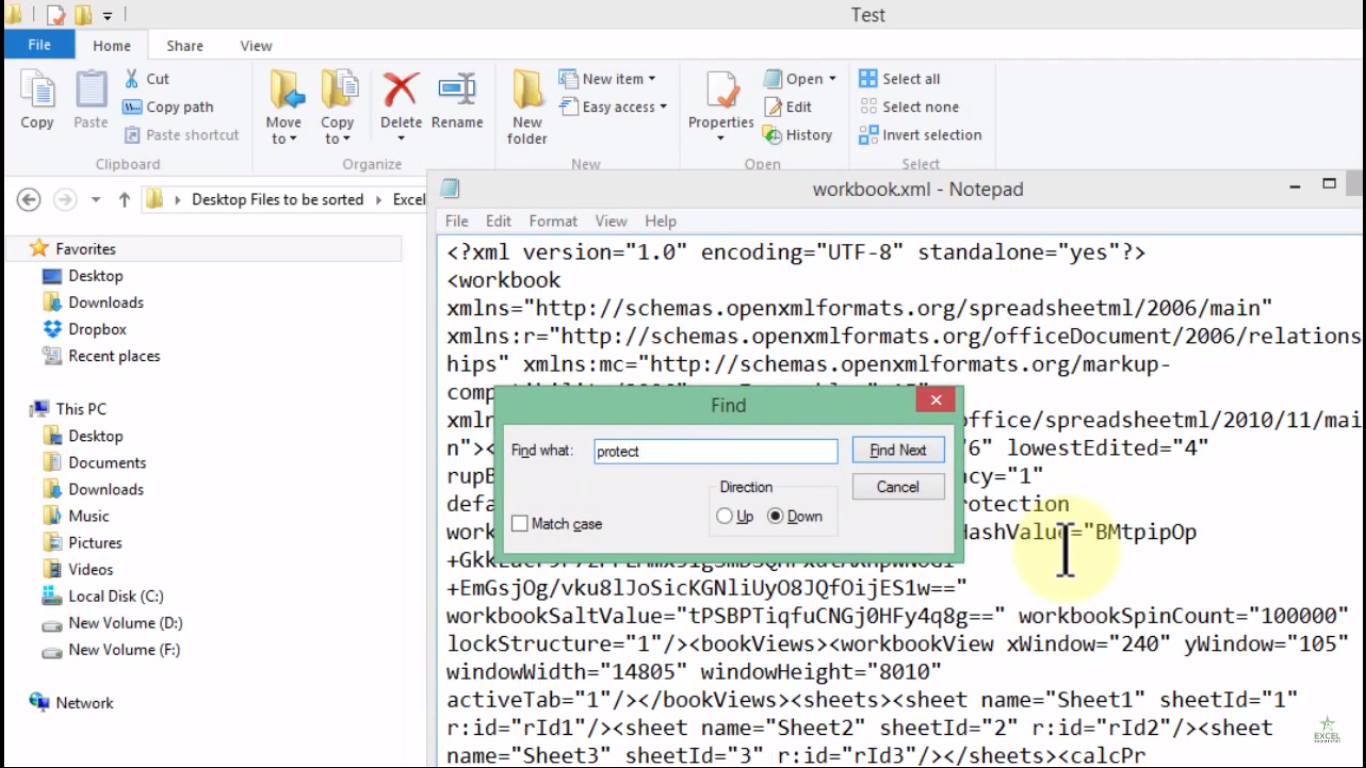Viewport: 1366px width, 768px height.
Task: Switch to the View ribbon tab in Explorer
Action: click(256, 45)
